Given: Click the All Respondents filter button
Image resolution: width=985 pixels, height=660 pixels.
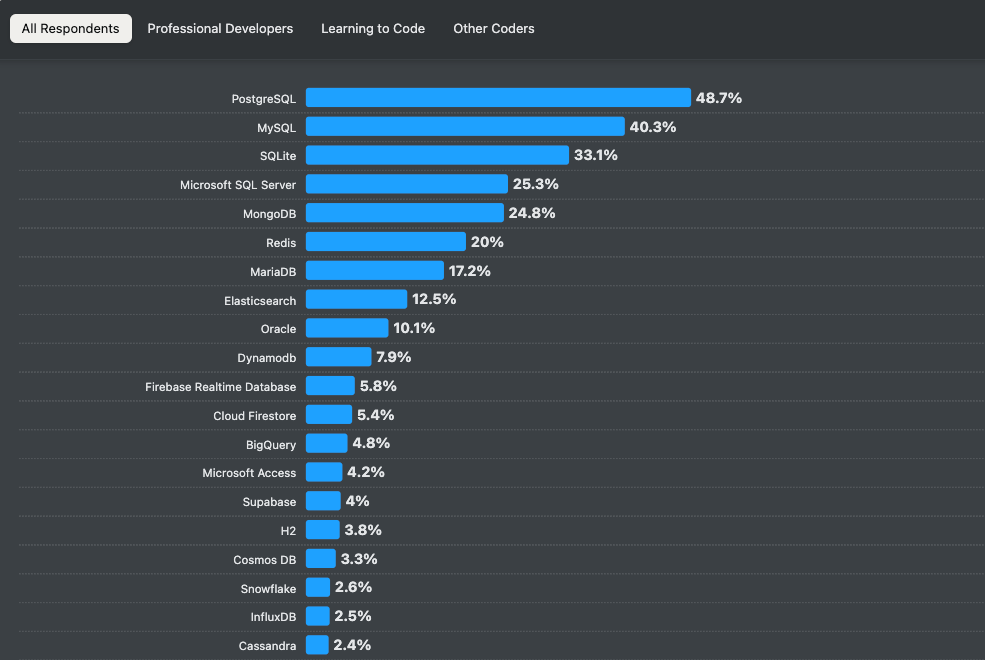Looking at the screenshot, I should (x=70, y=28).
